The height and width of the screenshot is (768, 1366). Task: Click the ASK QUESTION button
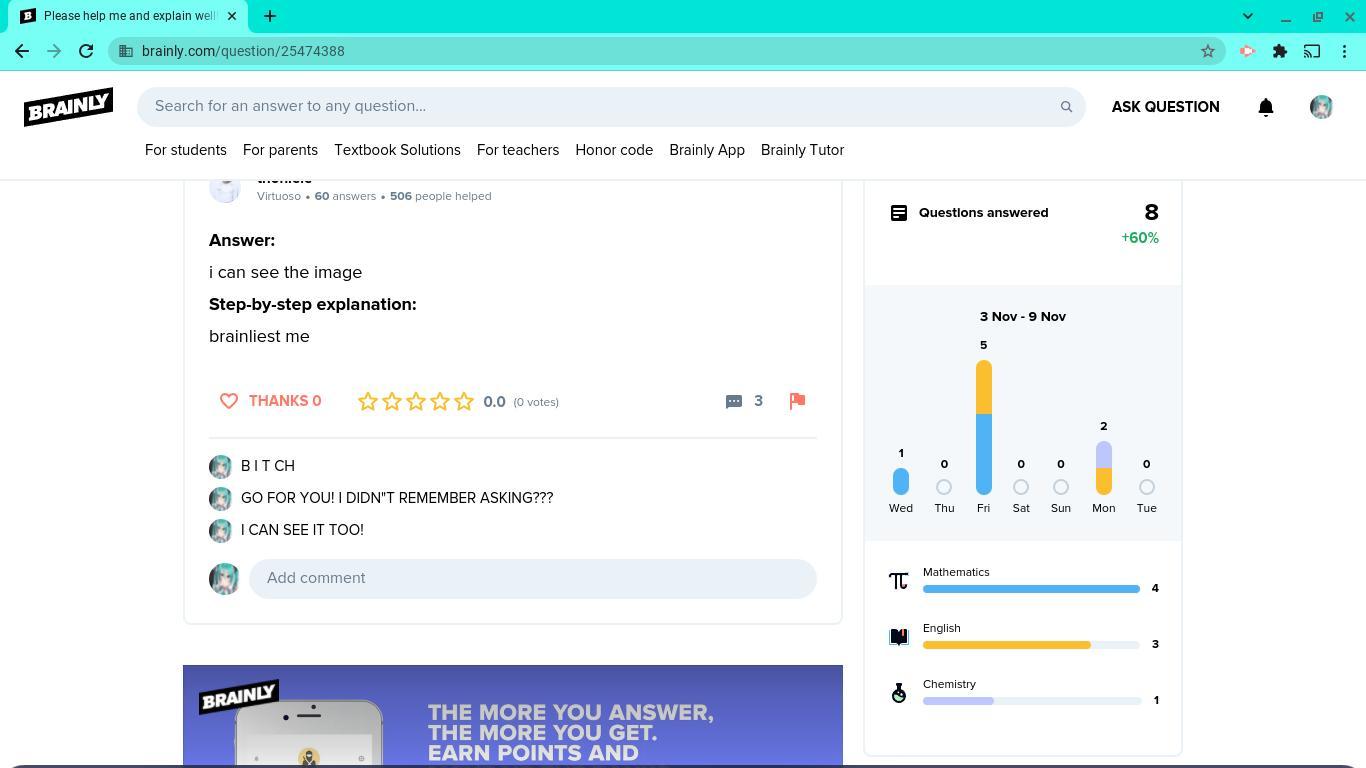pos(1165,107)
